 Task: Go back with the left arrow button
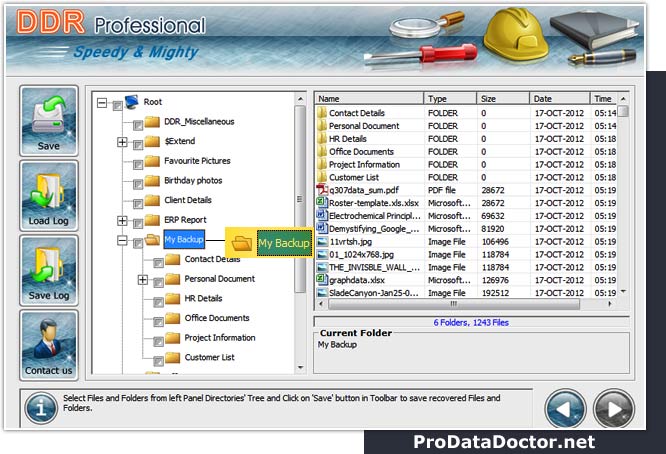[564, 409]
